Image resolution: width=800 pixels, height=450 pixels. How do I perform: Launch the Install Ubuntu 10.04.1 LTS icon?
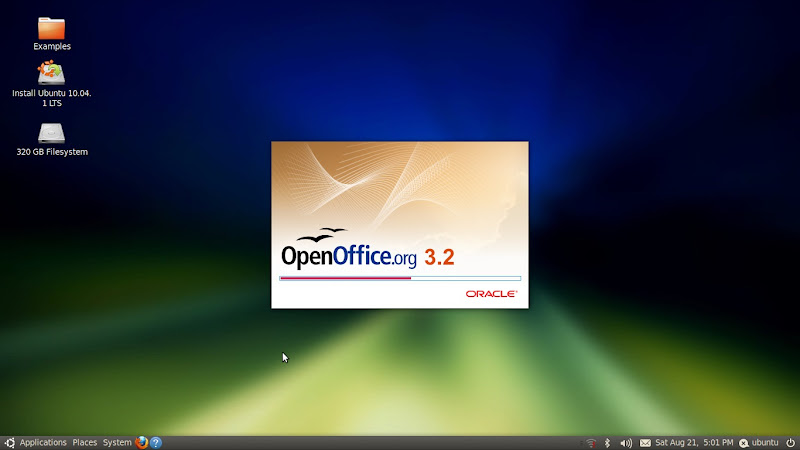pos(51,72)
